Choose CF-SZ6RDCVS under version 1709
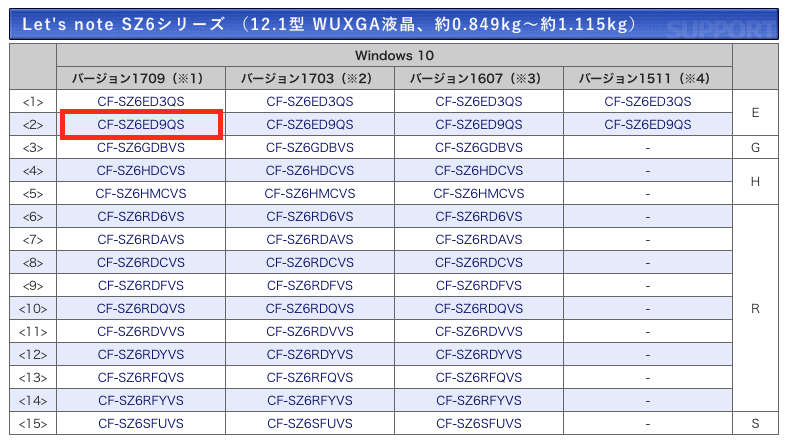 pyautogui.click(x=141, y=263)
